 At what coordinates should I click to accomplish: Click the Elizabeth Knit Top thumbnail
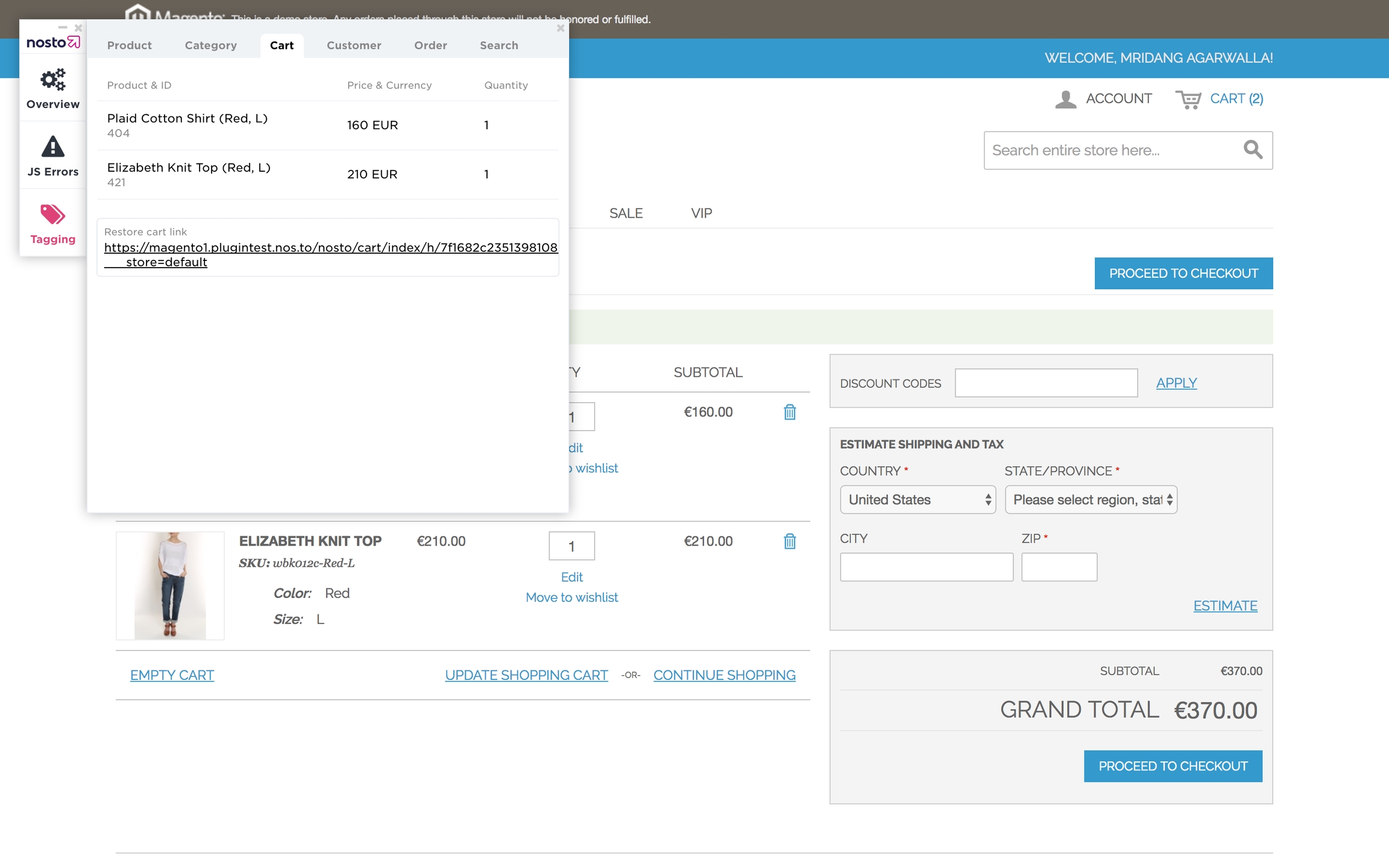point(170,585)
